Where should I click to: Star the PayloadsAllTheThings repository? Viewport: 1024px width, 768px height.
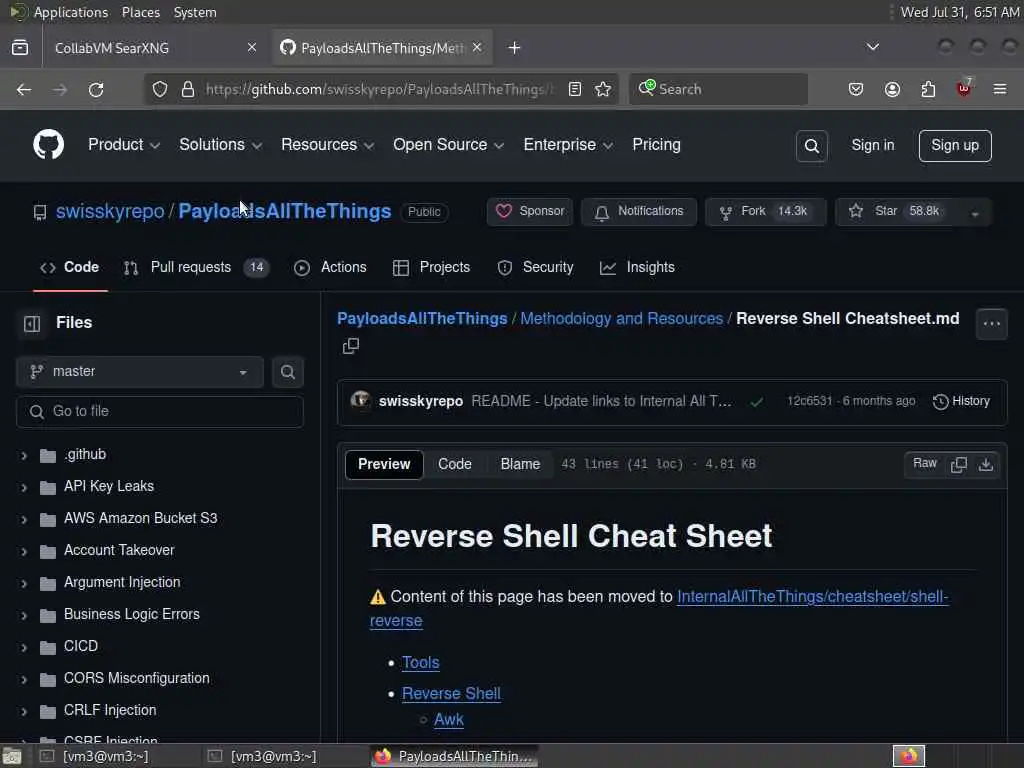tap(897, 212)
